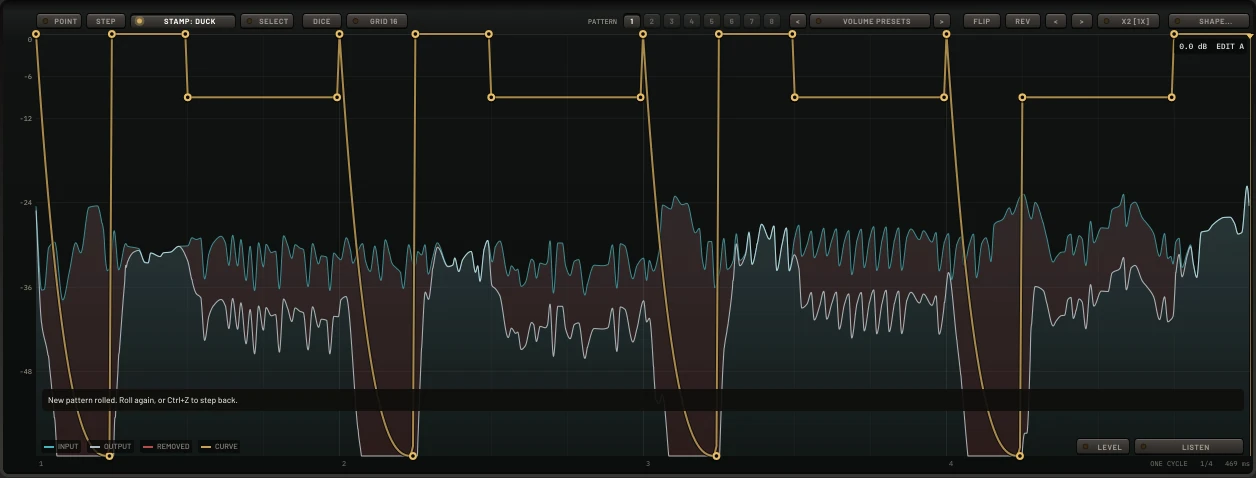This screenshot has width=1256, height=478.
Task: Switch to pattern slot 3
Action: coord(671,21)
